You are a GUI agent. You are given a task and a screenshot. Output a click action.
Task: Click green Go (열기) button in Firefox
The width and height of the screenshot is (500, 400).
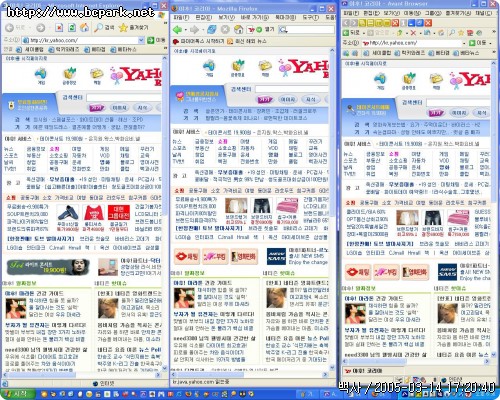pos(265,30)
